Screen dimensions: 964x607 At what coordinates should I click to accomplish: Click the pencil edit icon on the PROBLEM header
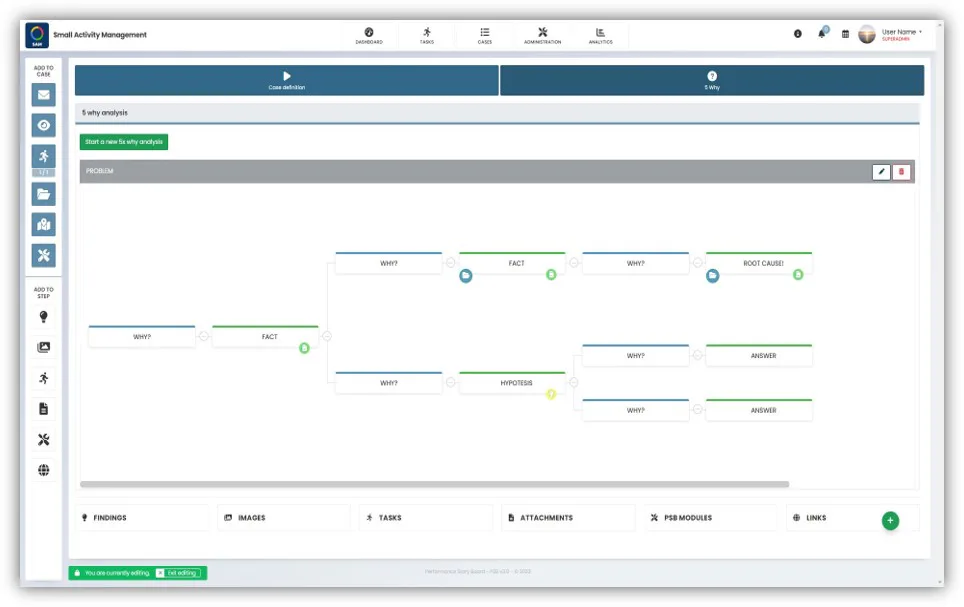coord(880,171)
